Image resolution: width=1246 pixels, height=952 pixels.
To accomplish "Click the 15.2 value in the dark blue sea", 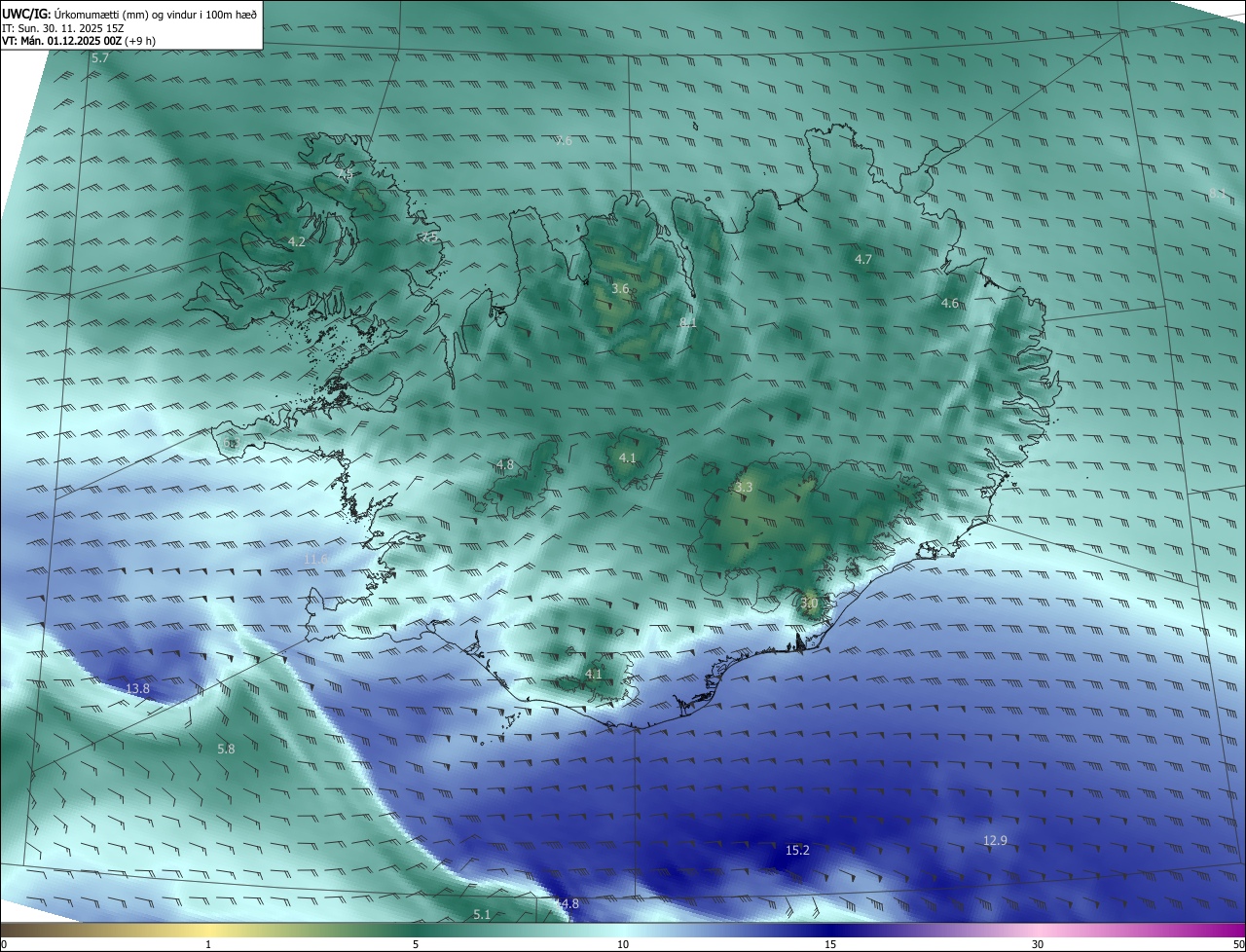I will (797, 851).
